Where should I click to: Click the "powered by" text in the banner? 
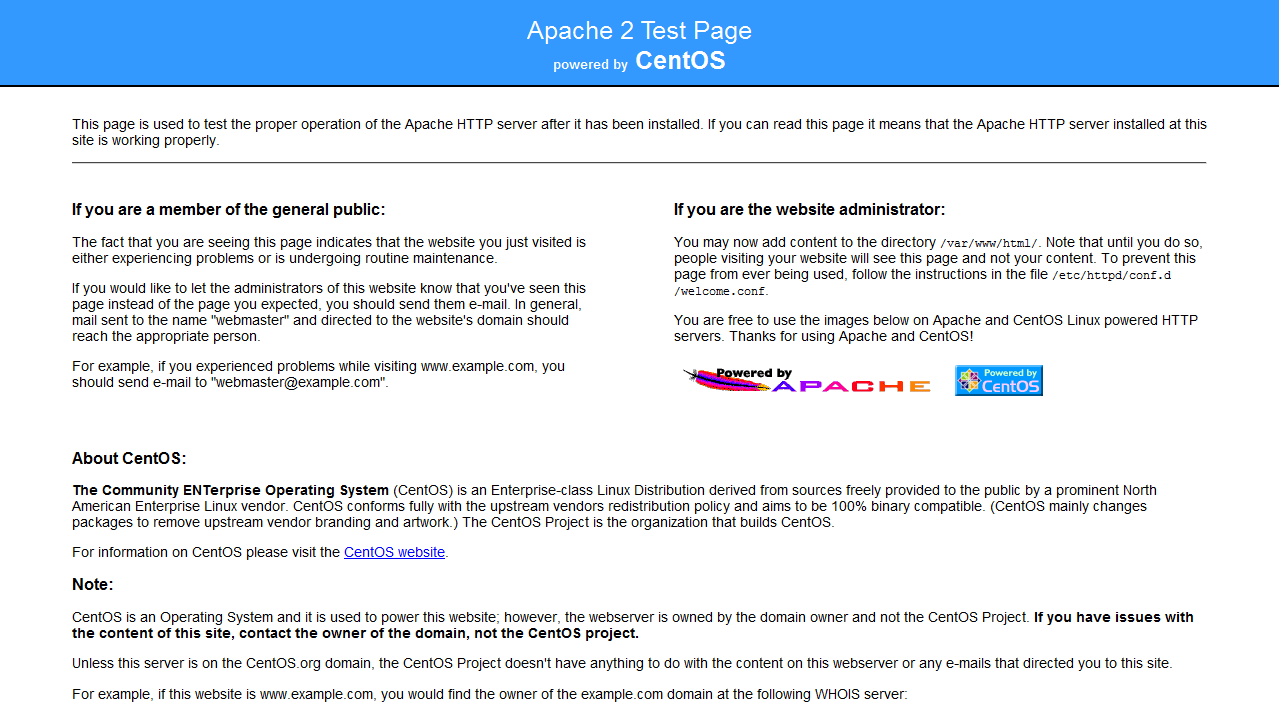pyautogui.click(x=590, y=65)
